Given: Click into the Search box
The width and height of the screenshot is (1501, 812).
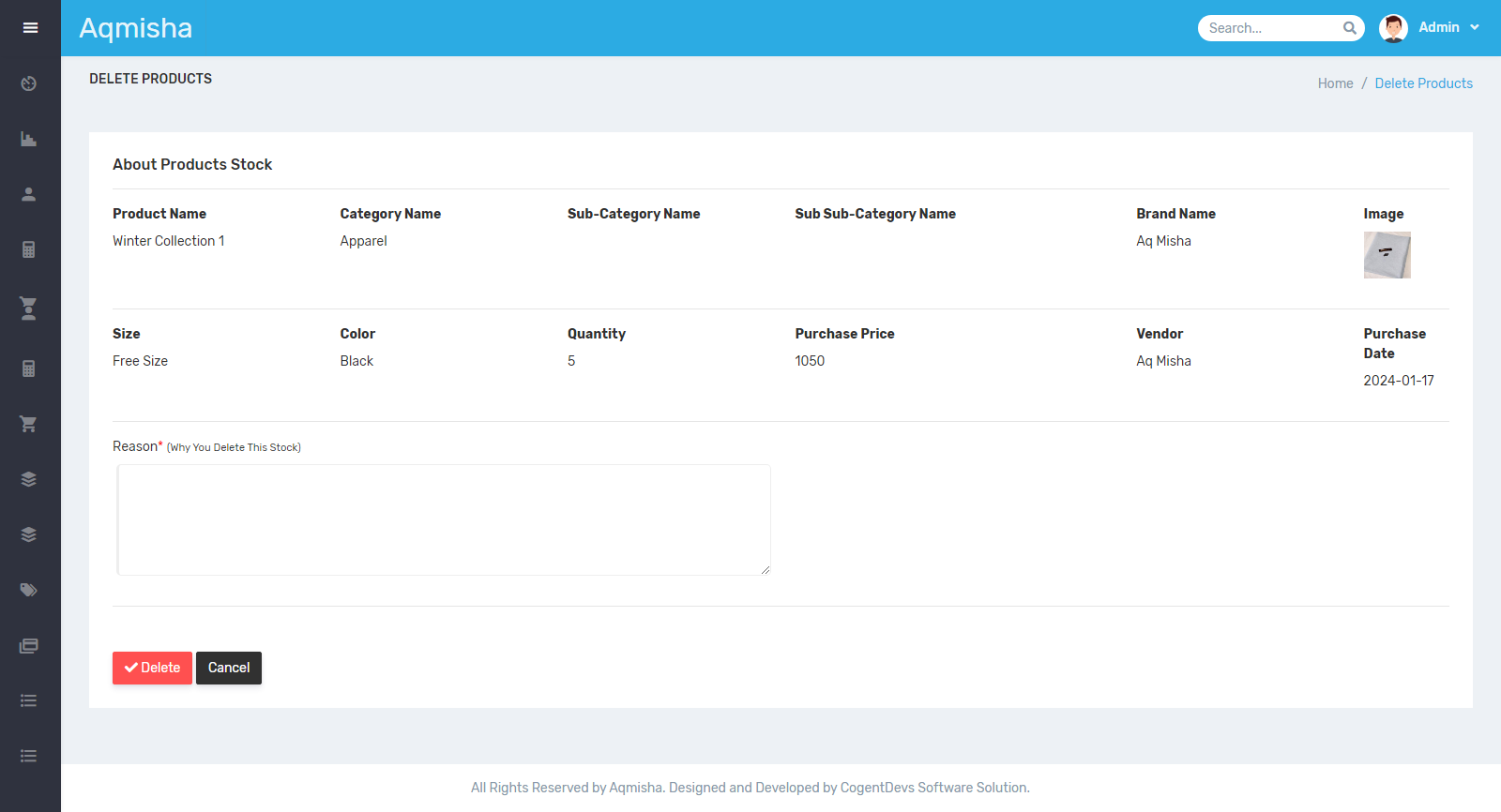Looking at the screenshot, I should (1271, 28).
